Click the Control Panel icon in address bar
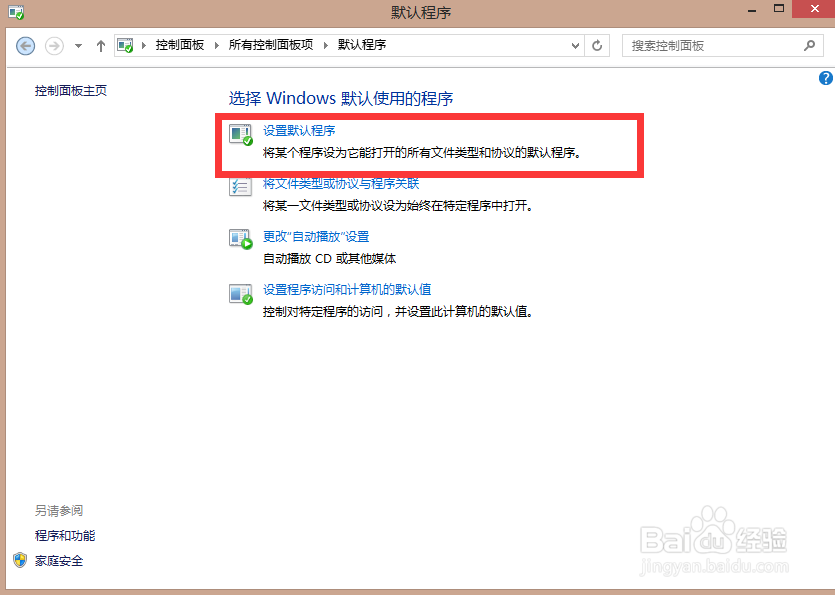 click(124, 44)
